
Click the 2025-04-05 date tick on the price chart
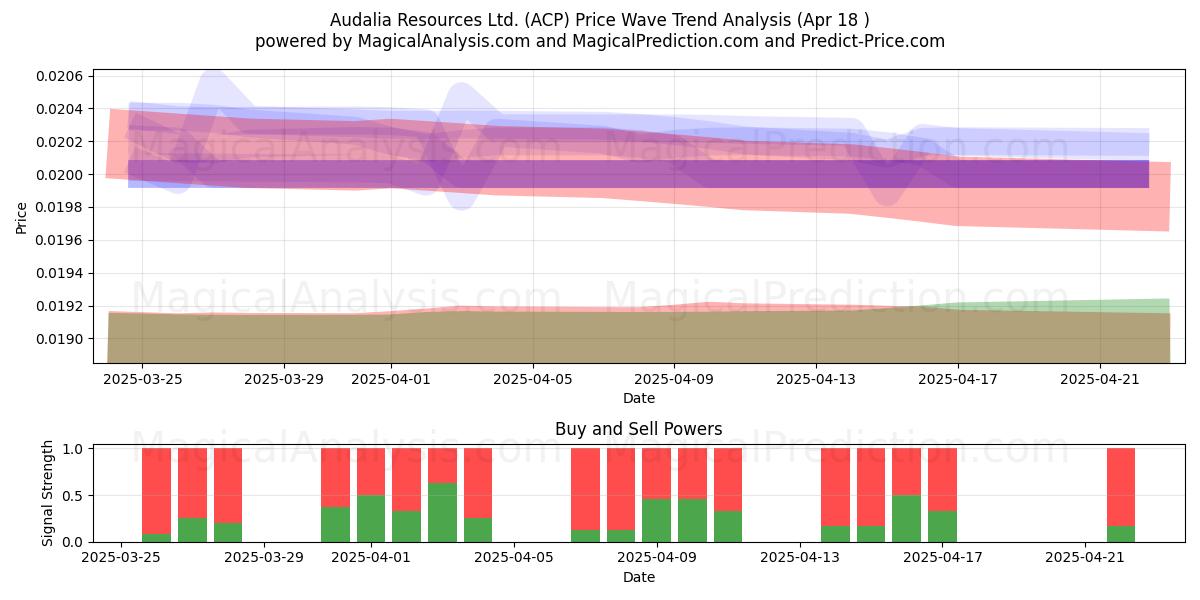click(x=533, y=379)
